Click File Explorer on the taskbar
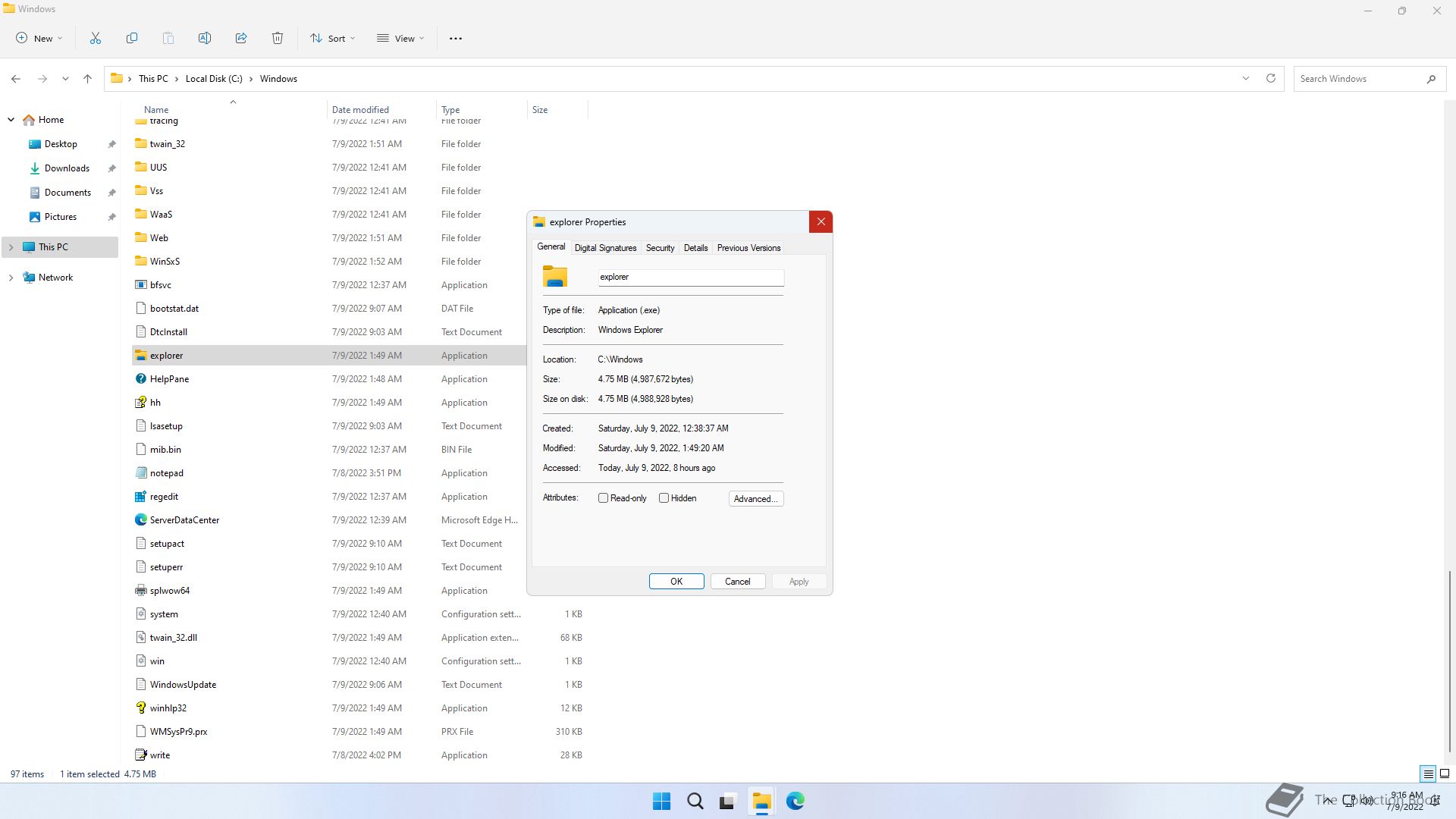 click(761, 801)
